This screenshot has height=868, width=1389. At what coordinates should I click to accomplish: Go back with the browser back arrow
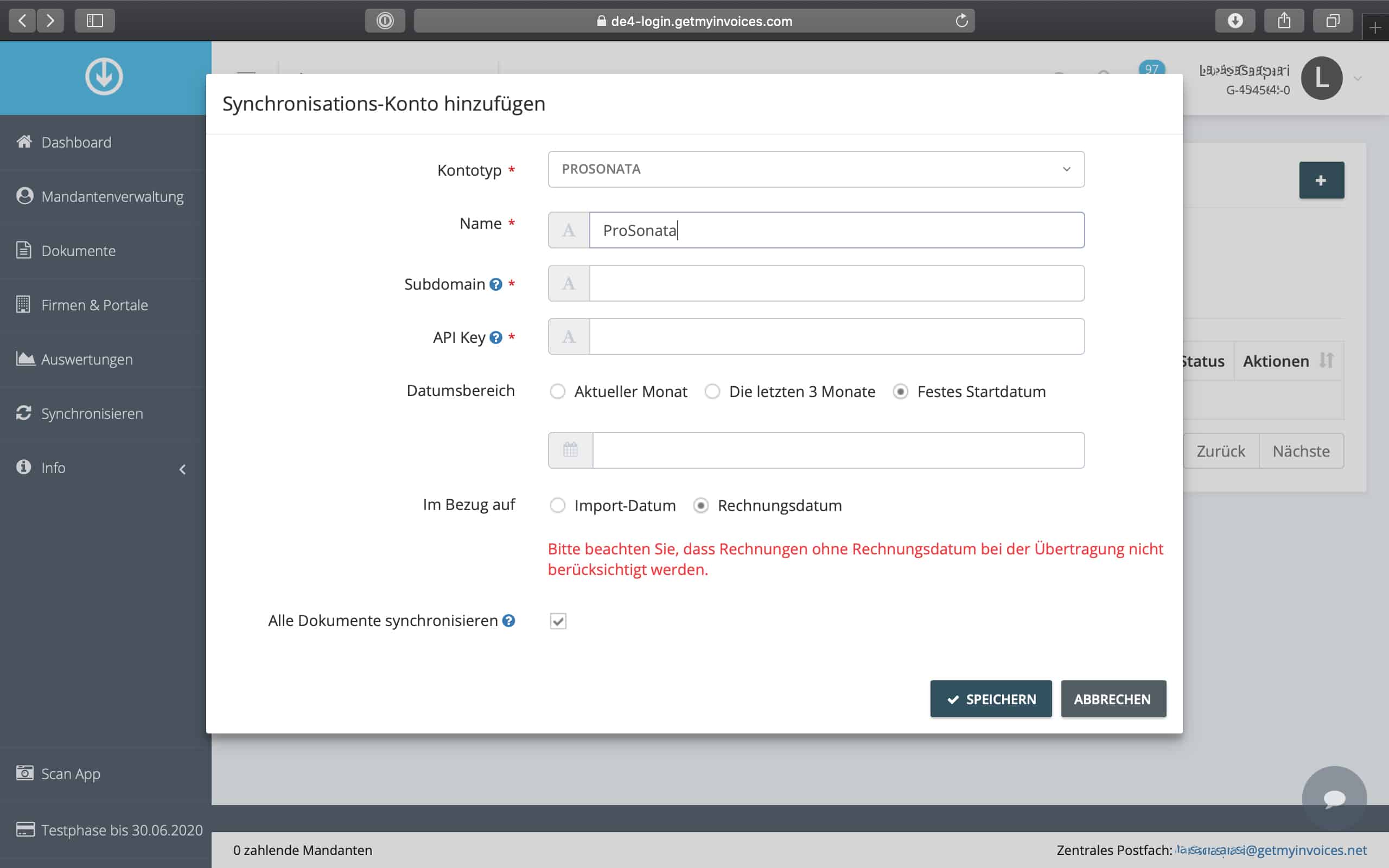pyautogui.click(x=22, y=21)
